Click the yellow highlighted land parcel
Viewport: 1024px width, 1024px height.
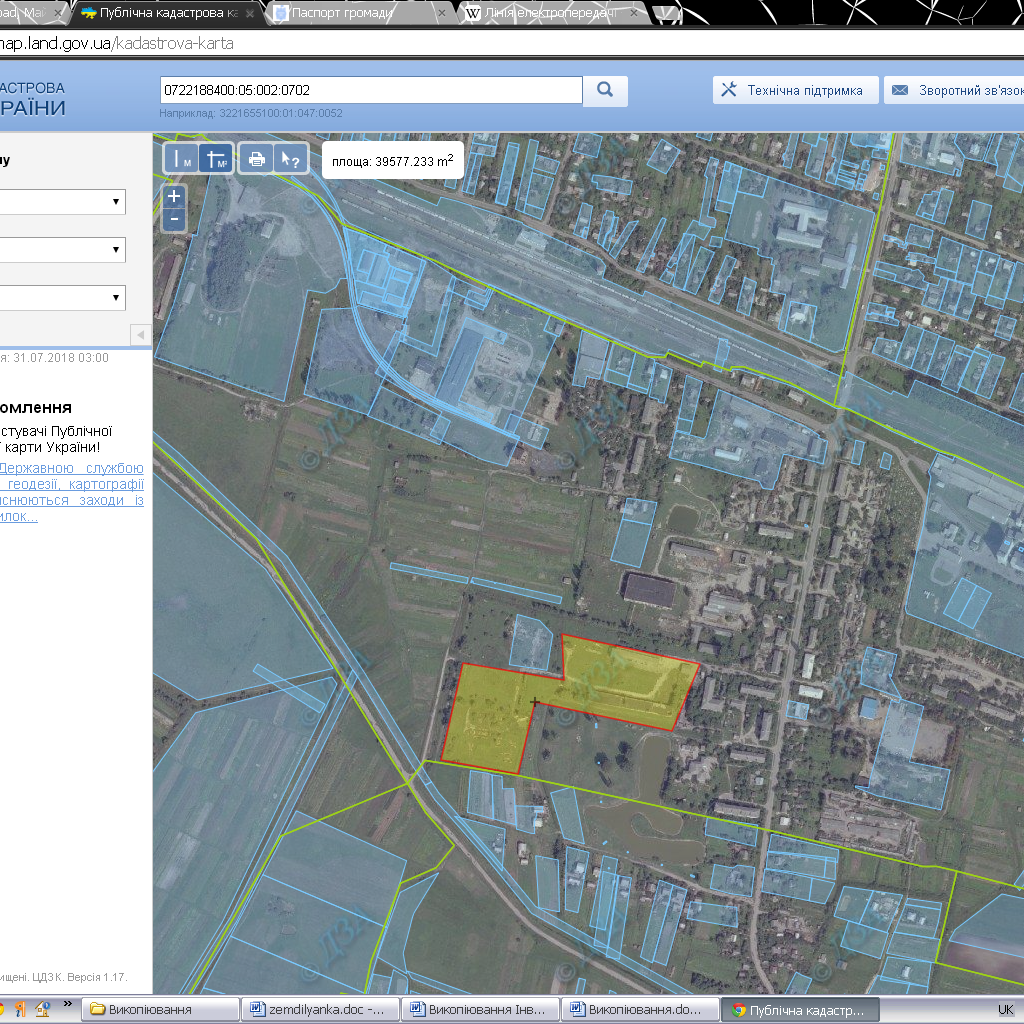point(620,680)
